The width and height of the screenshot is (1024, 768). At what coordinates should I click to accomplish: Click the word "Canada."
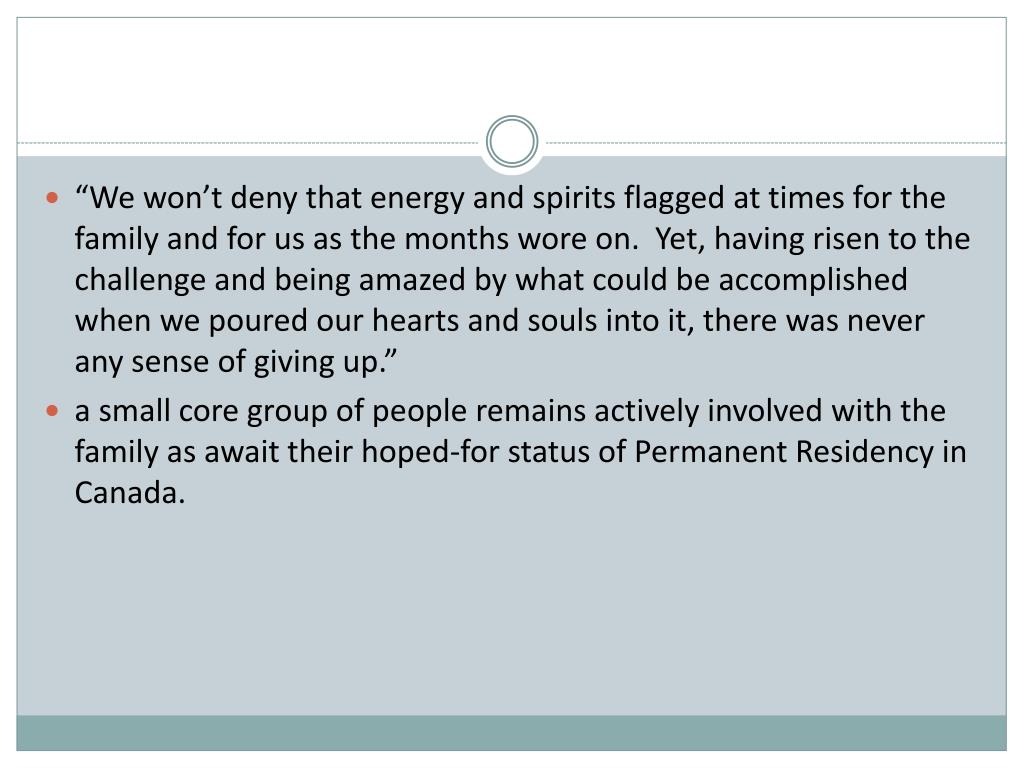pos(130,493)
